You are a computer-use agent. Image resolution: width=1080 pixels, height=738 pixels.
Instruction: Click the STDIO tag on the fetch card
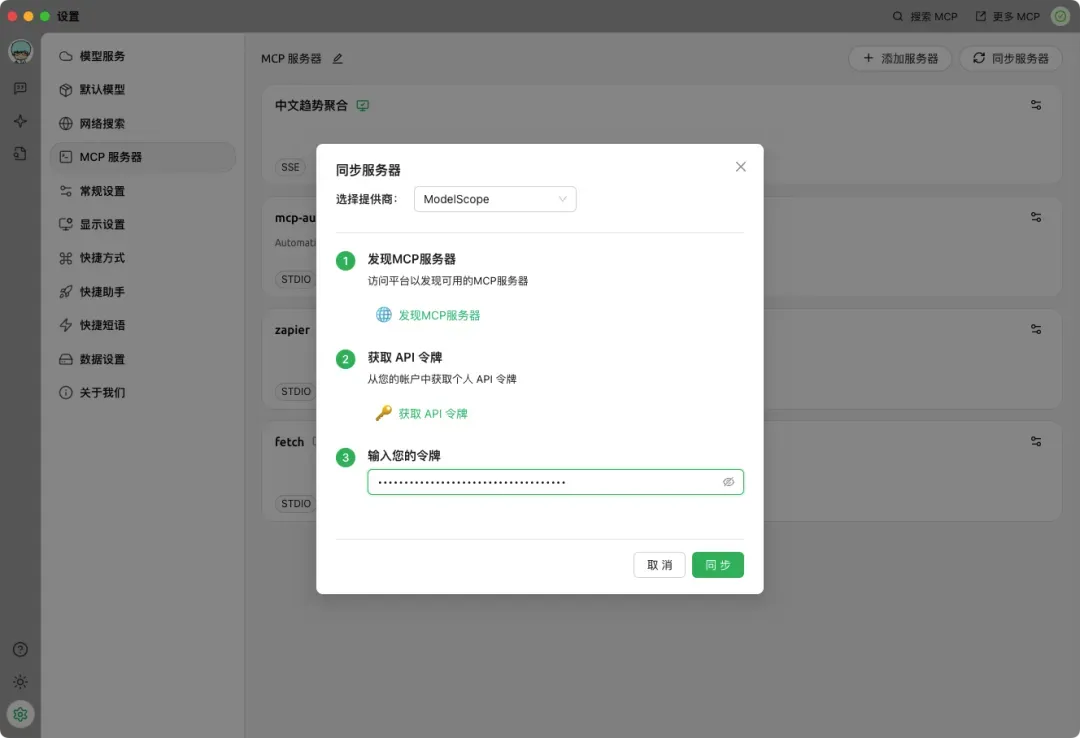point(296,504)
